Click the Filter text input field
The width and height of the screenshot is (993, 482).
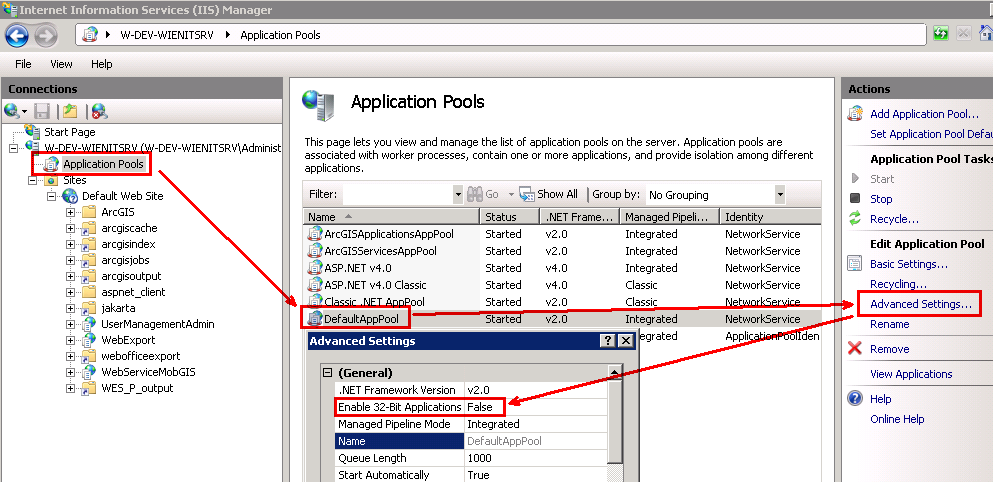pos(398,194)
